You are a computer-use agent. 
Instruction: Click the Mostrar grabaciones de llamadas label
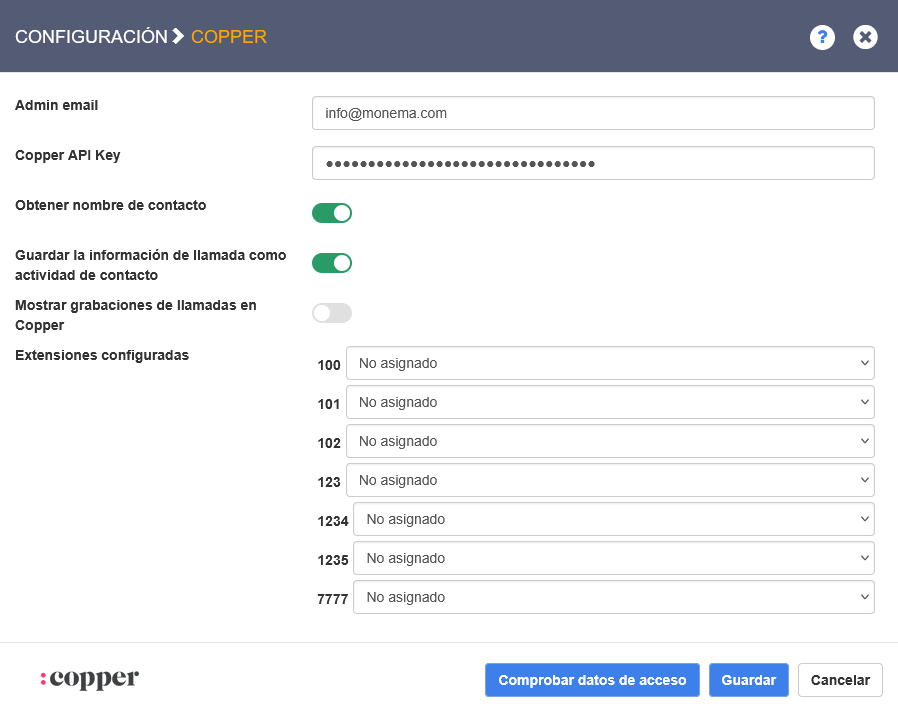pos(136,315)
